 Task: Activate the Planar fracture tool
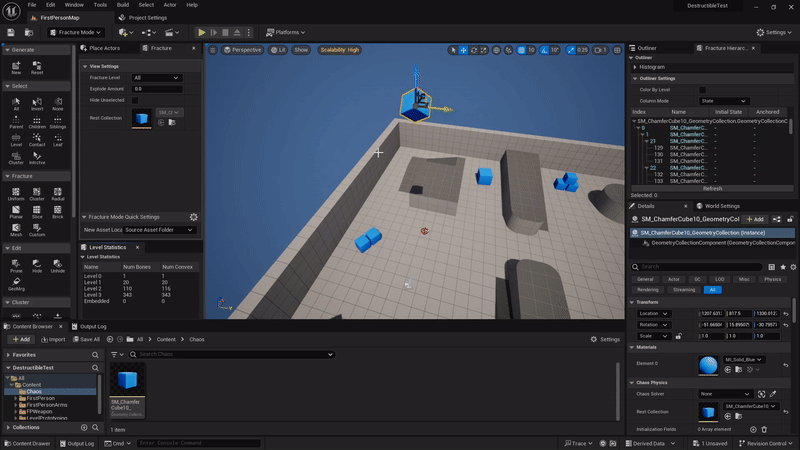pos(16,212)
